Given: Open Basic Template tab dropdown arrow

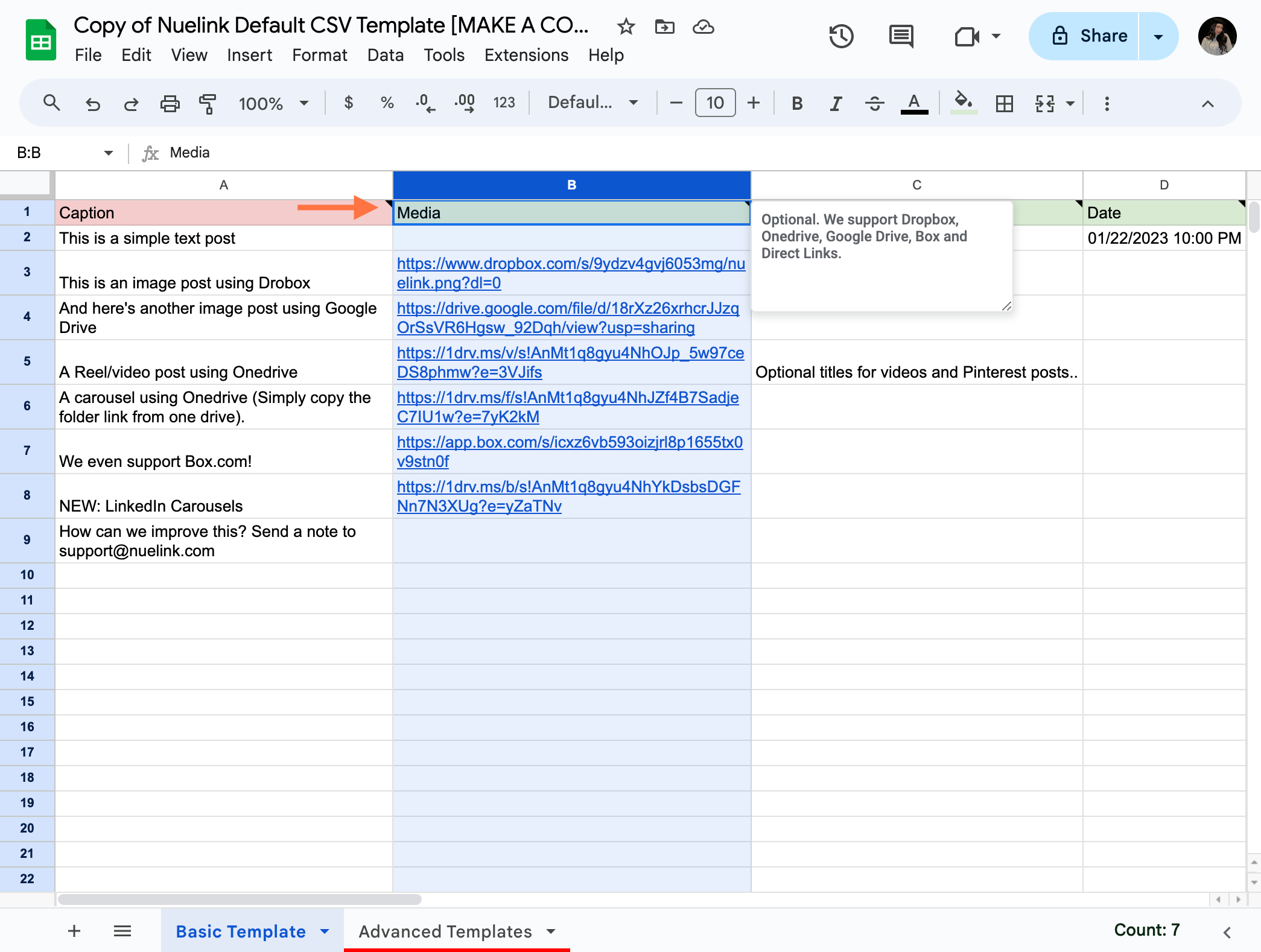Looking at the screenshot, I should pos(325,931).
